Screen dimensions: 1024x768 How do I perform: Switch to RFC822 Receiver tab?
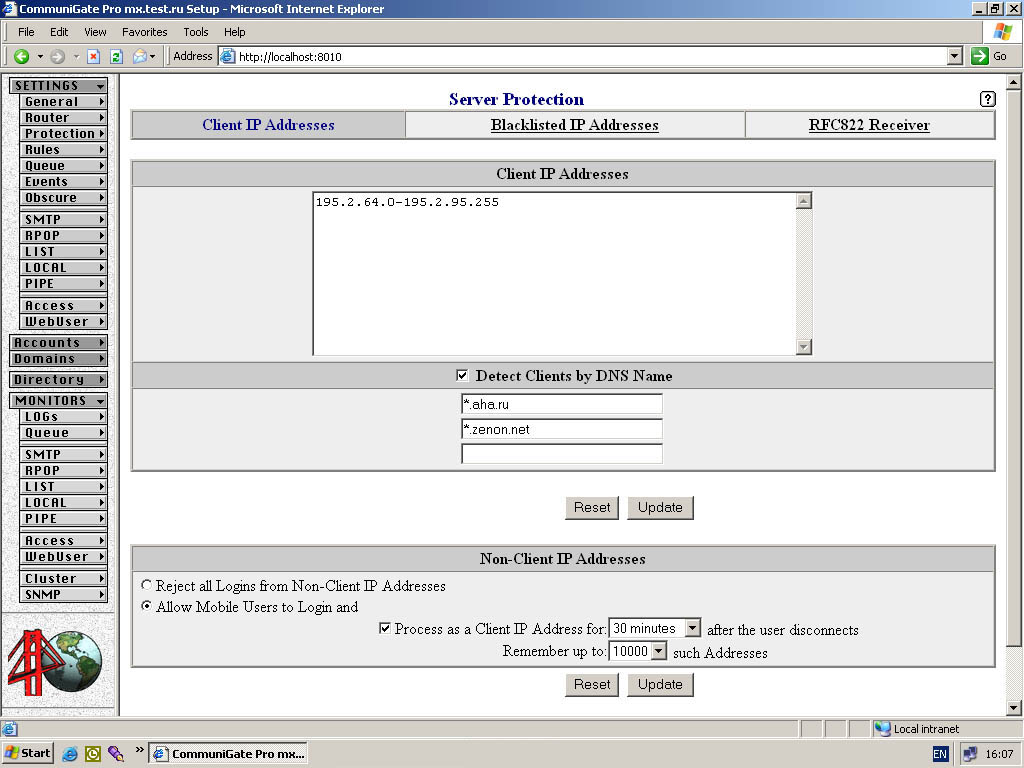(x=869, y=125)
